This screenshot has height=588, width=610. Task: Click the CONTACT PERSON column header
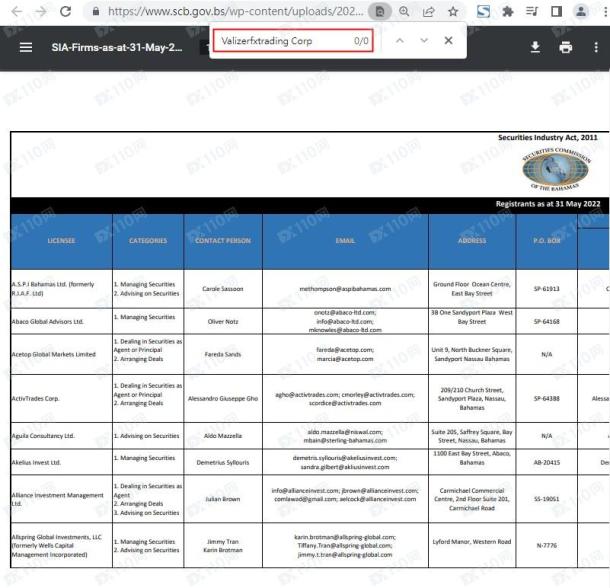[x=223, y=241]
